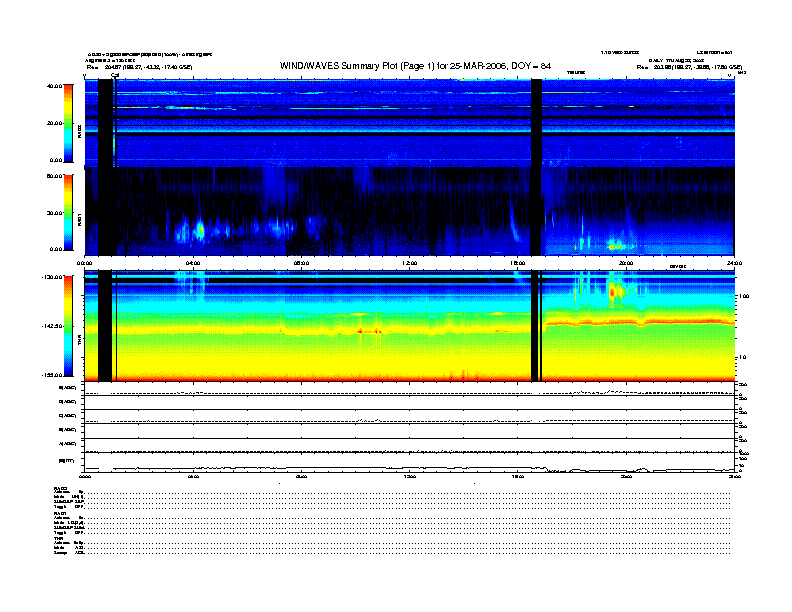Click the RAD1 color scale bar
Image resolution: width=792 pixels, height=612 pixels.
point(68,212)
